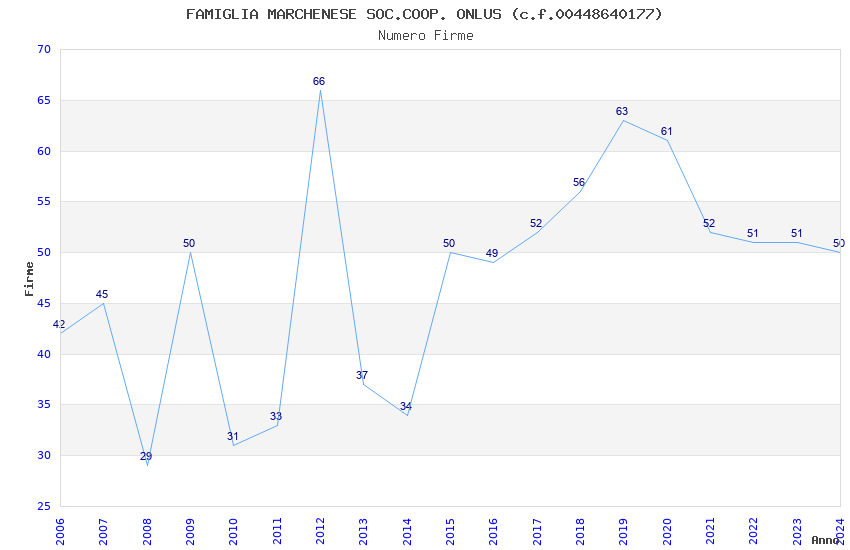850x550 pixels.
Task: Click the x-axis year 2014
Action: pos(407,532)
